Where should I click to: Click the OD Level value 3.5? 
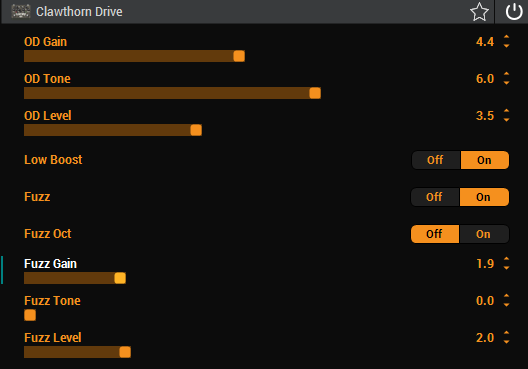pyautogui.click(x=485, y=116)
